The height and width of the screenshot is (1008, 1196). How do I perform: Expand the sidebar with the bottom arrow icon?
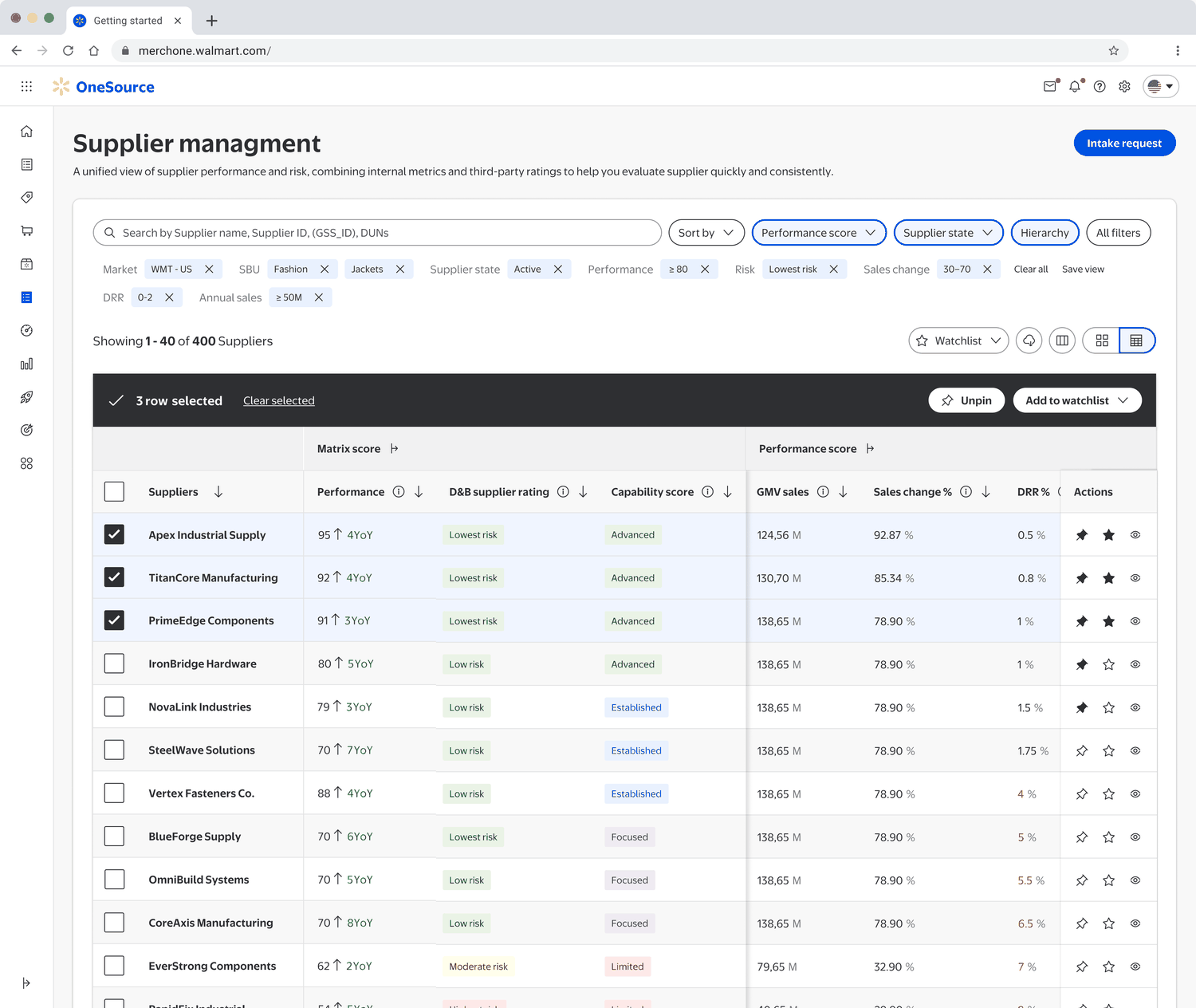coord(26,982)
